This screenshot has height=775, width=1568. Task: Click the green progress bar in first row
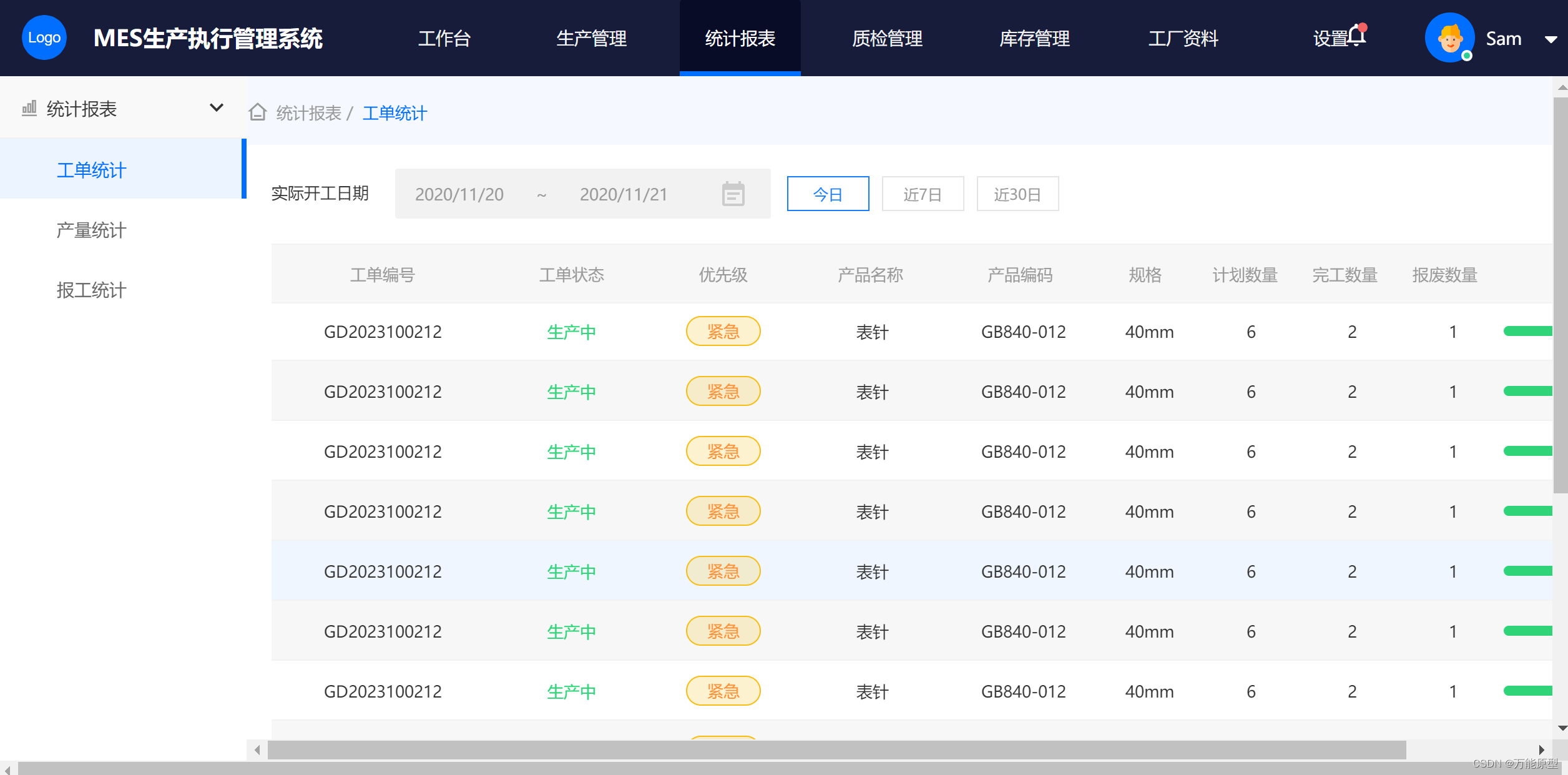(x=1527, y=332)
